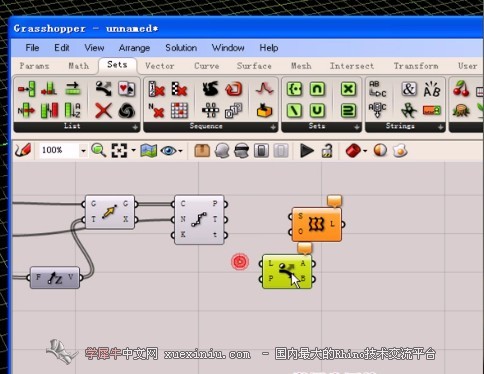
Task: Toggle the shaded preview sphere icon
Action: point(380,150)
